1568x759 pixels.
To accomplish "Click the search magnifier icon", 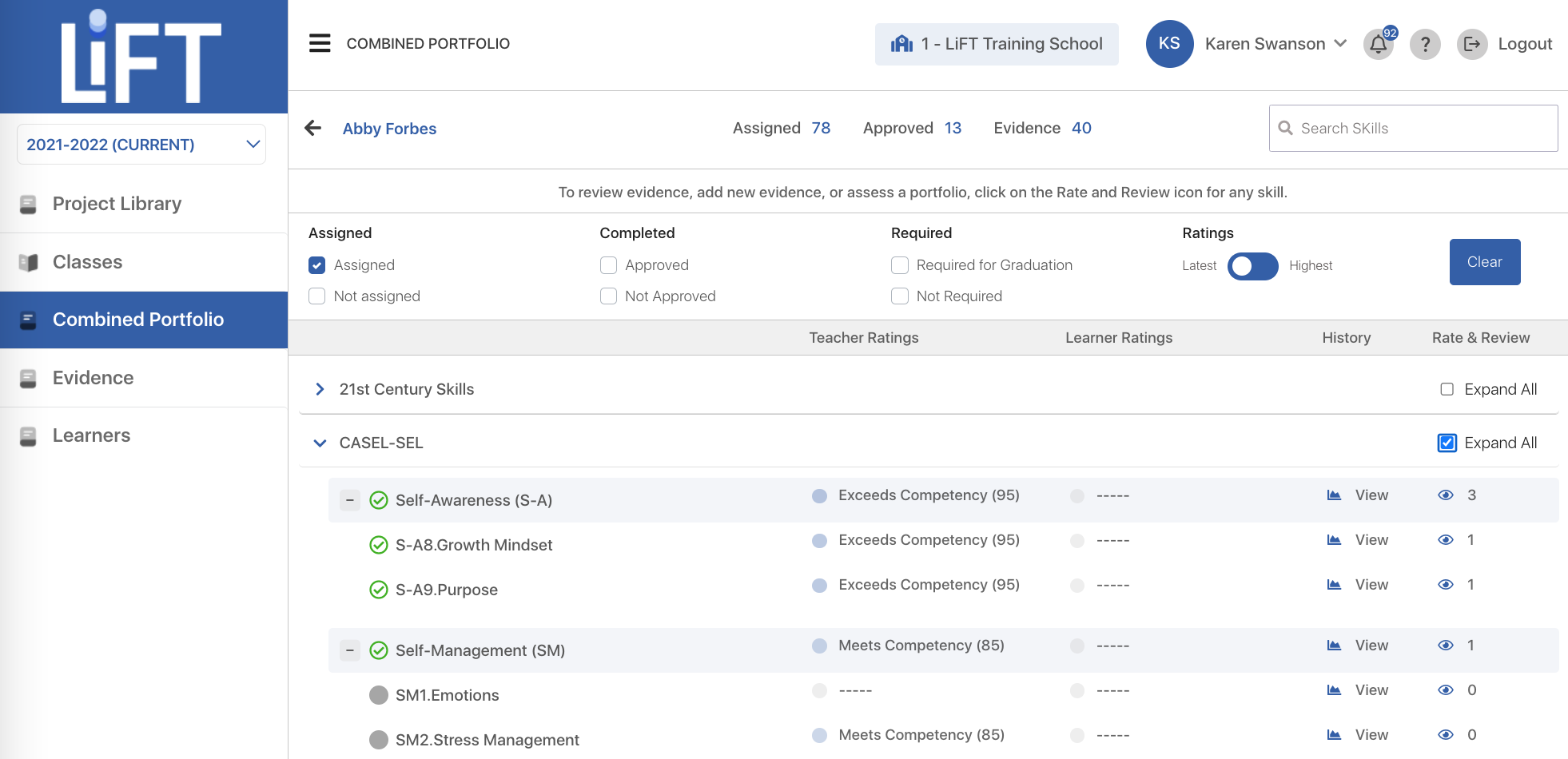I will (x=1285, y=128).
